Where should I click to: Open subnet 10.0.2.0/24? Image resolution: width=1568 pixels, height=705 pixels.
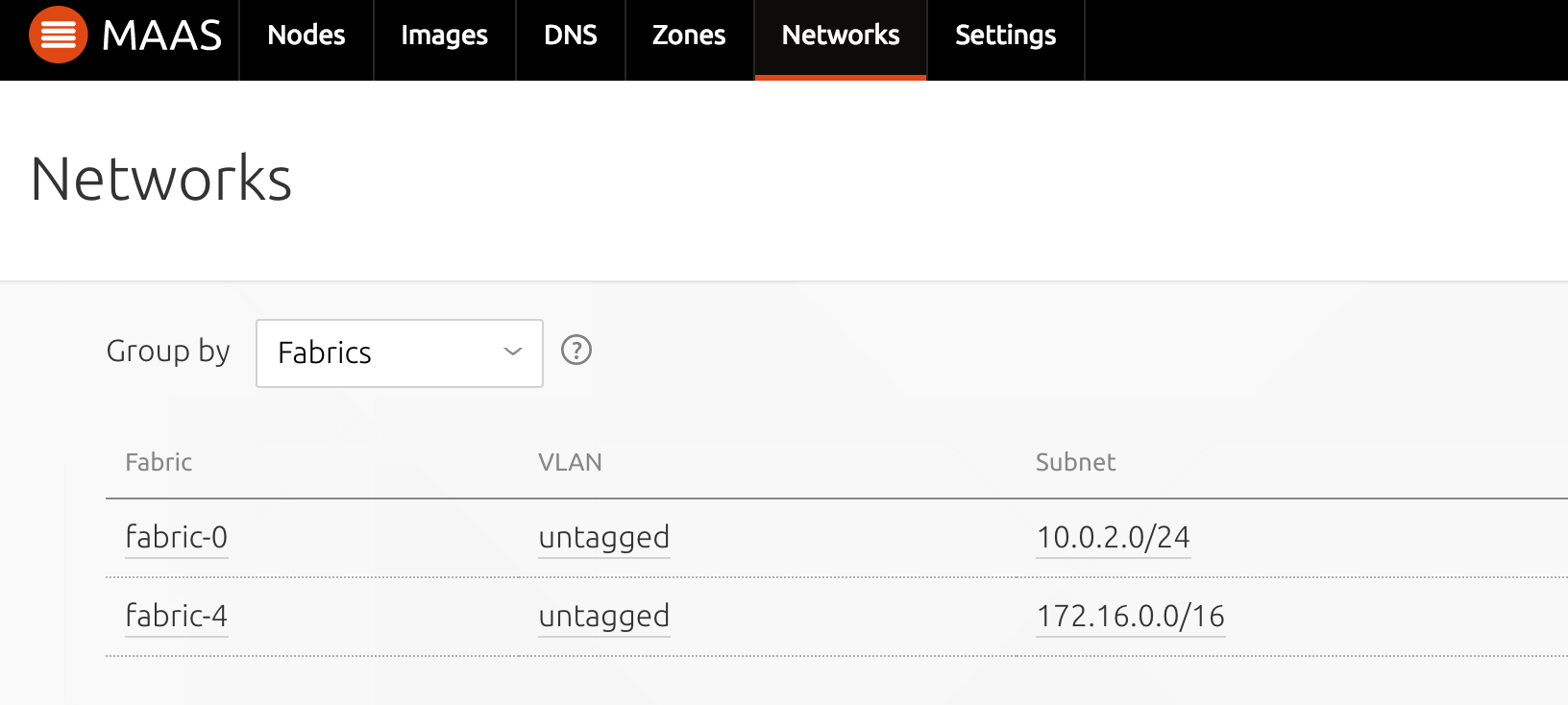coord(1113,537)
